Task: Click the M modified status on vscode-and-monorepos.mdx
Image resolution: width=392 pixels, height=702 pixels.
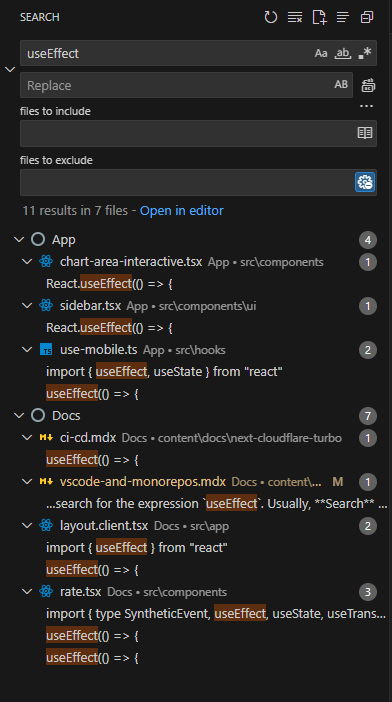Action: tap(338, 482)
